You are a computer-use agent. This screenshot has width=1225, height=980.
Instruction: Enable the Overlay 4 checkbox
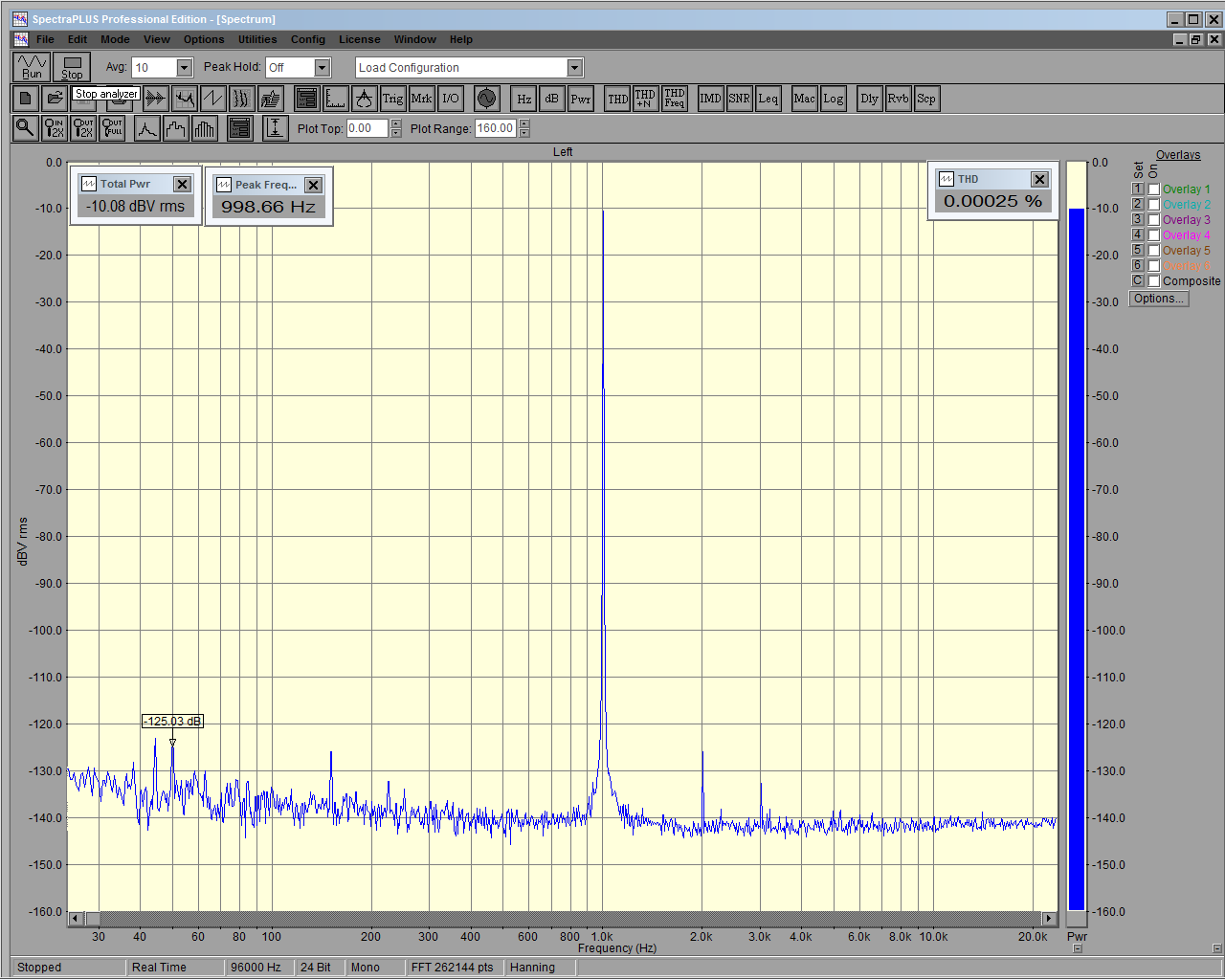[1154, 235]
